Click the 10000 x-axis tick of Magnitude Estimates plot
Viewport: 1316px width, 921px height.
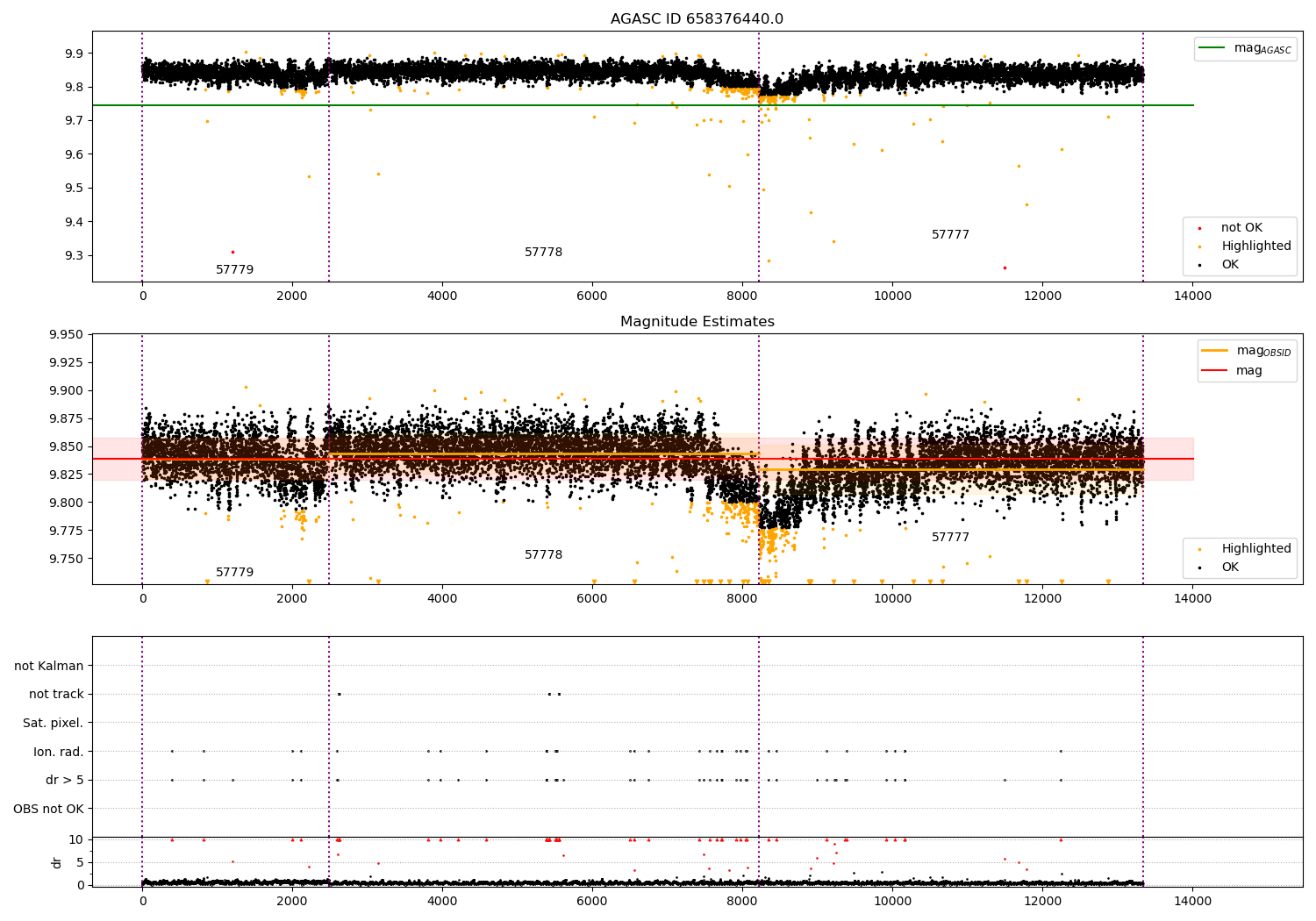click(x=892, y=599)
